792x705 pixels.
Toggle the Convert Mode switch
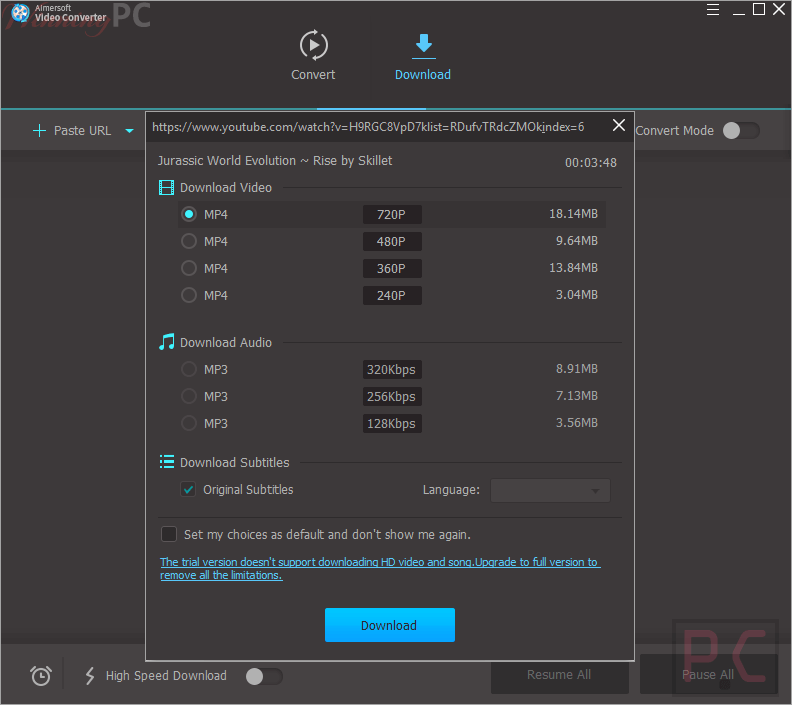(x=741, y=130)
